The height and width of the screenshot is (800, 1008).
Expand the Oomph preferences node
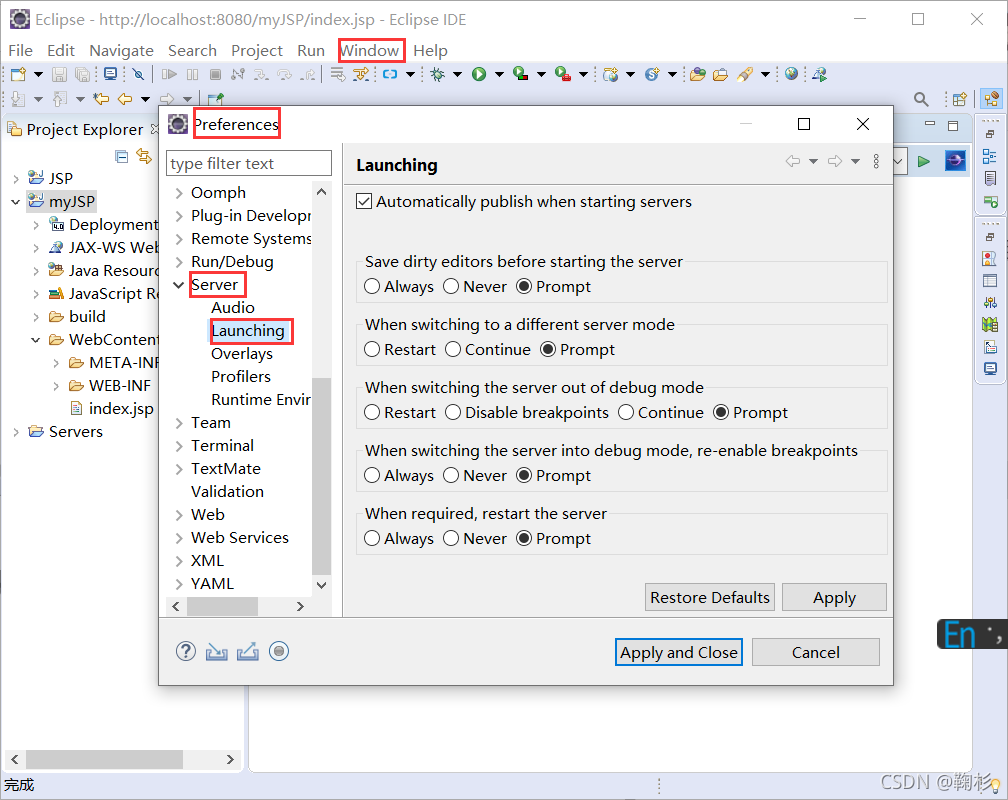179,193
